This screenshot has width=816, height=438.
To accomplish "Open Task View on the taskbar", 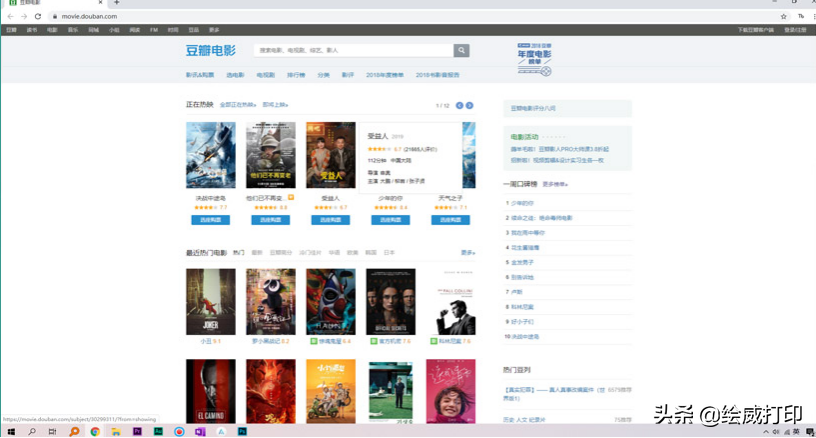I will 53,432.
